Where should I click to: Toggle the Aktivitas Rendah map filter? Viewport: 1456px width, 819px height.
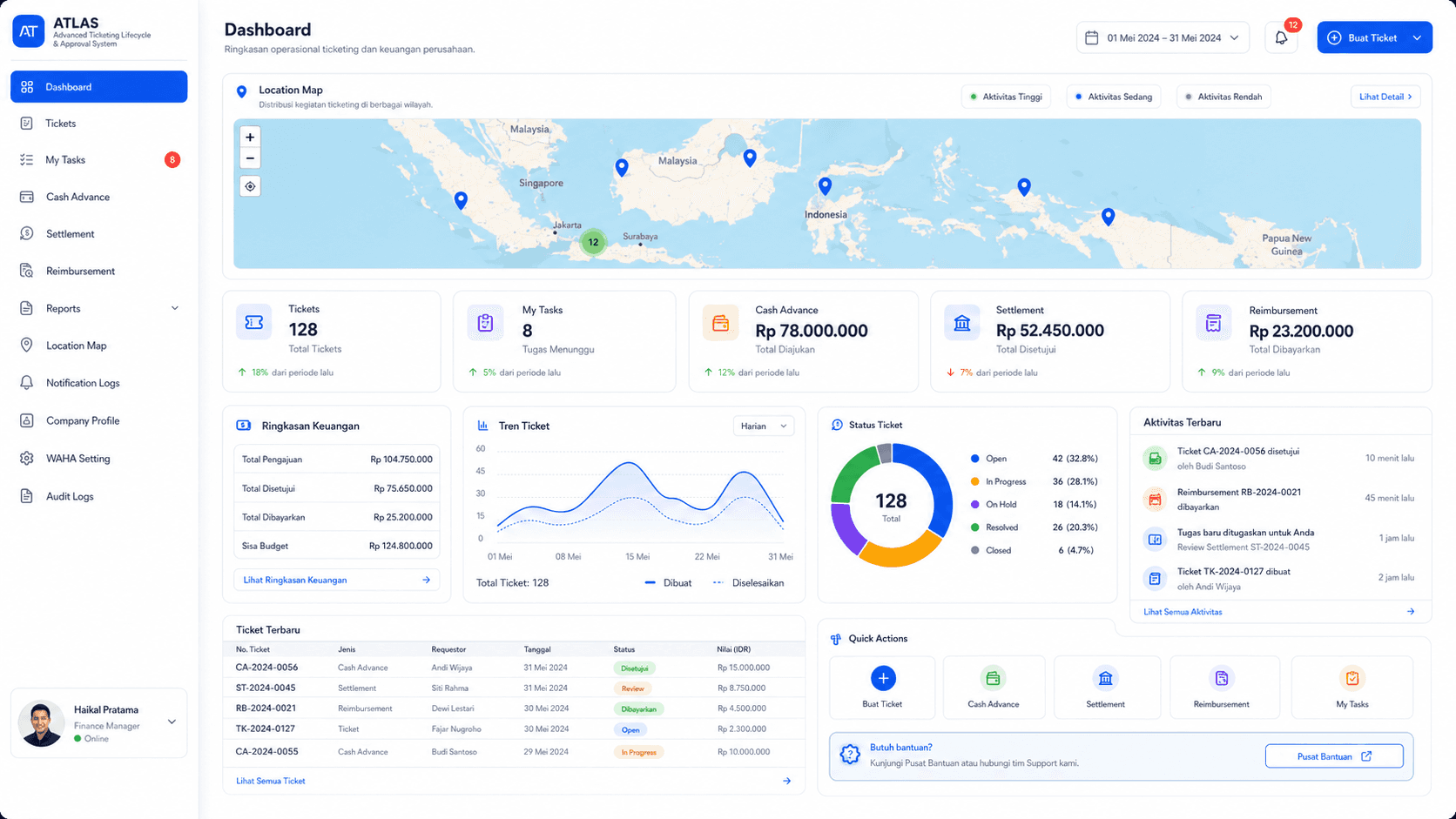pyautogui.click(x=1223, y=97)
